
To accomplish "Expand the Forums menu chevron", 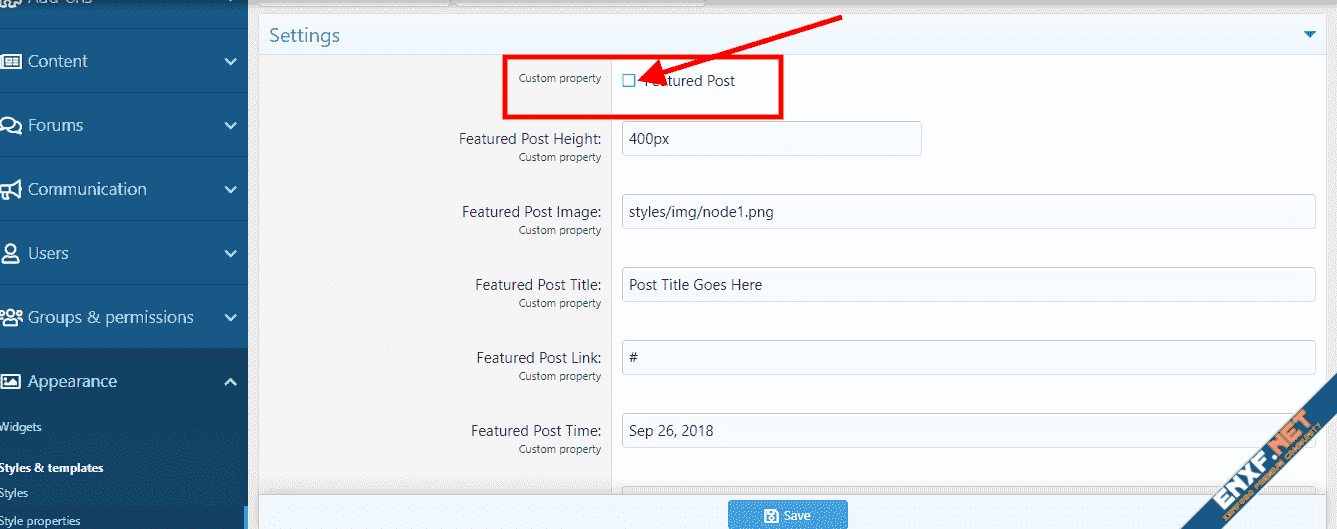I will [x=231, y=125].
